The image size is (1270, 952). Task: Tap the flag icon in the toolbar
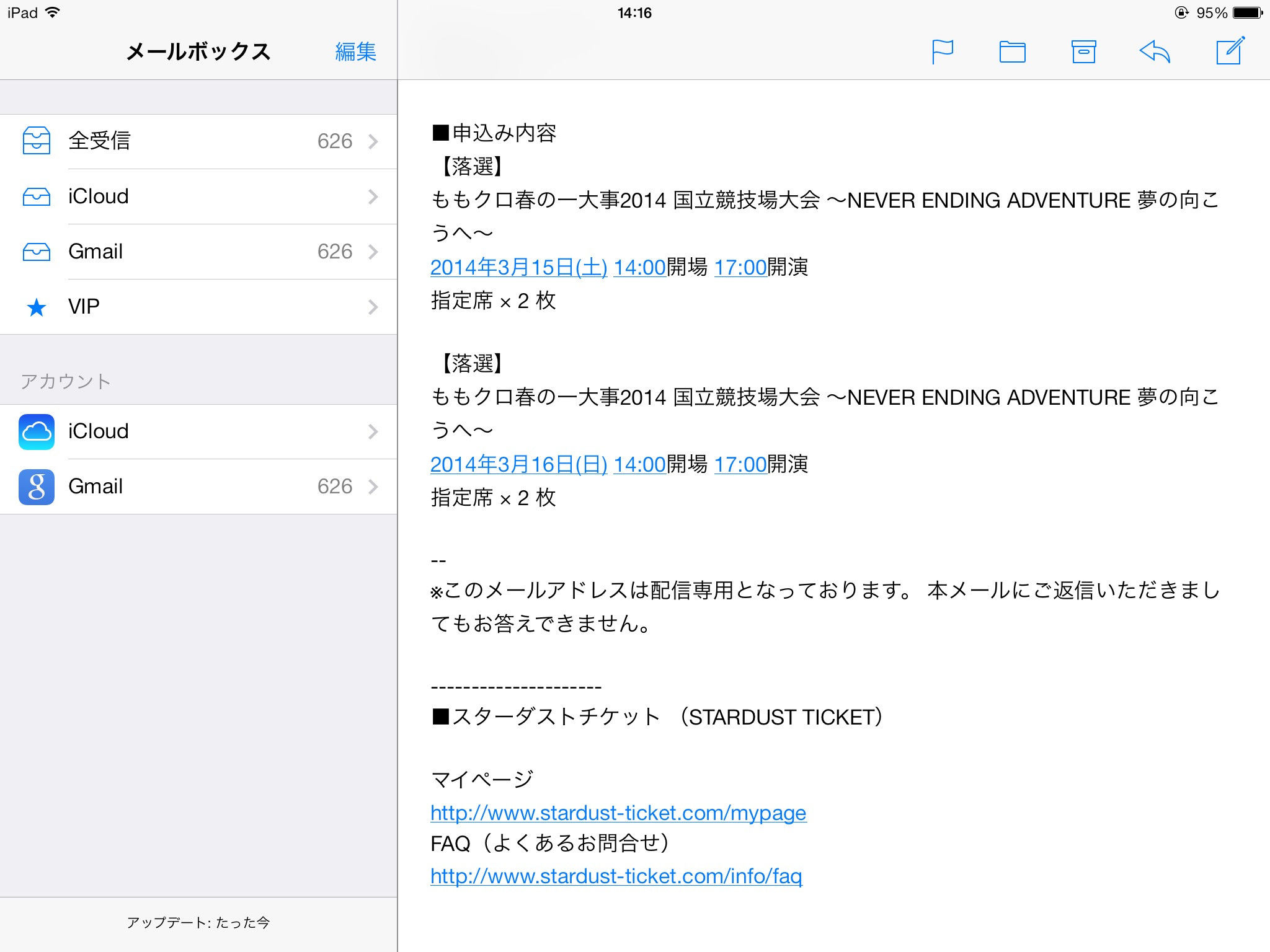[x=942, y=52]
